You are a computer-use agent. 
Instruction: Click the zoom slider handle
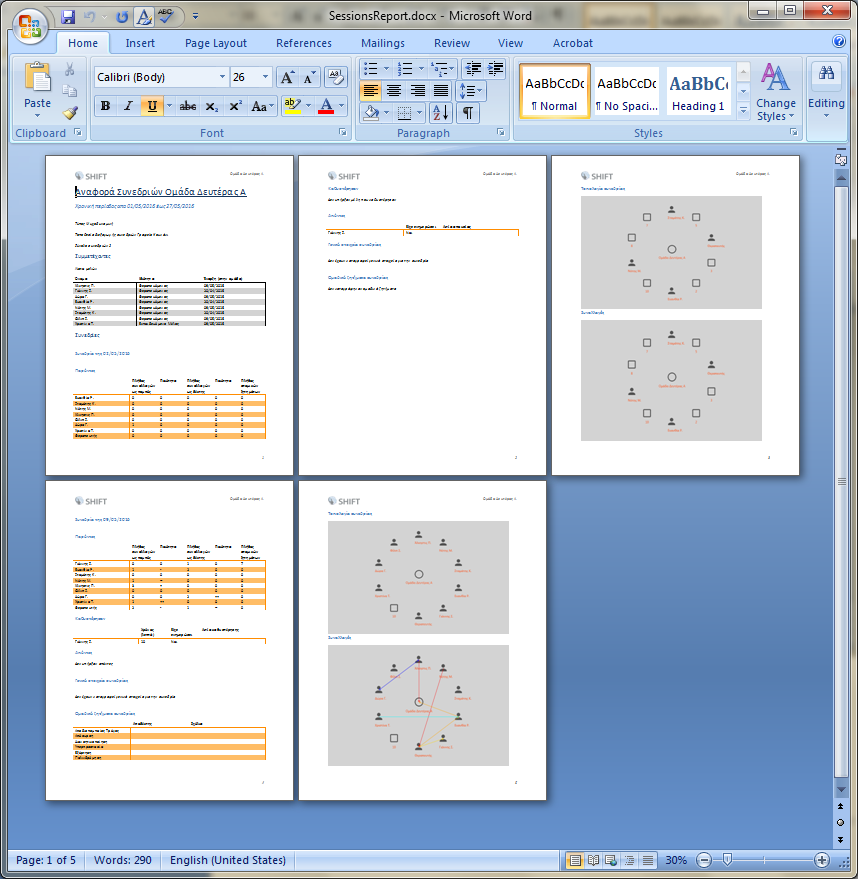point(727,859)
